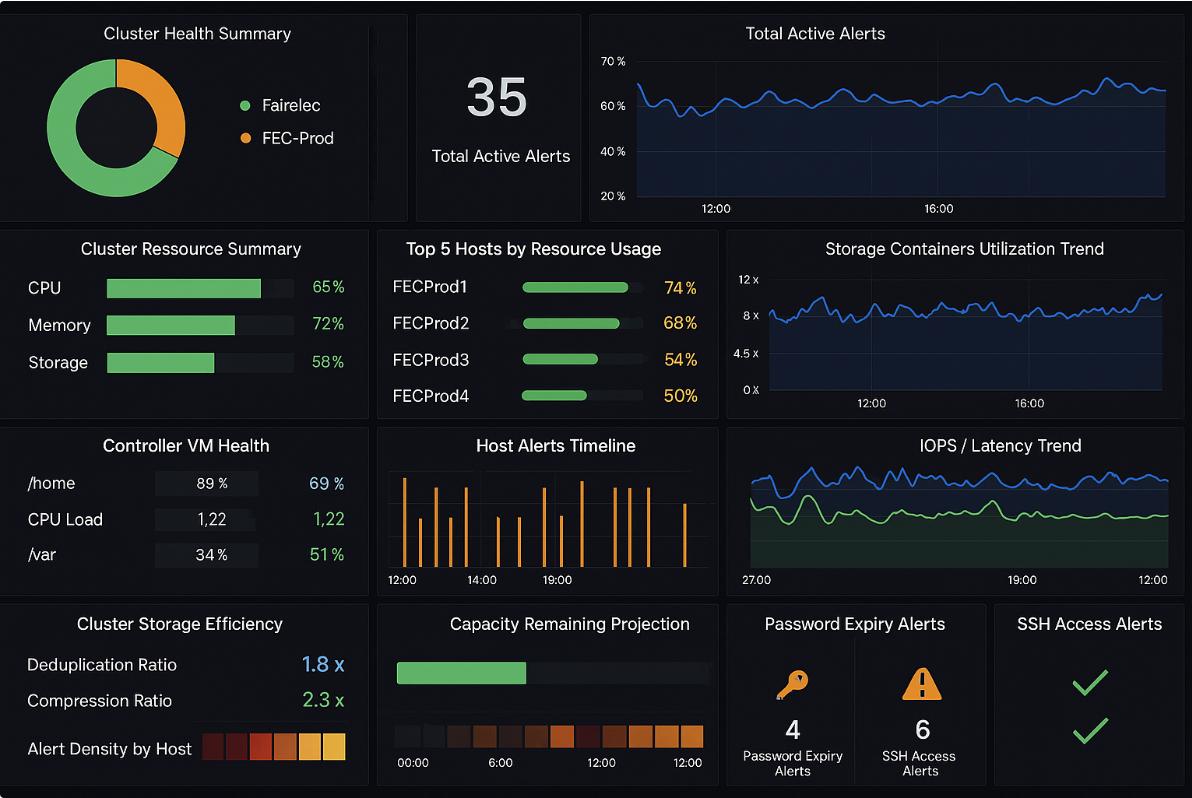
Task: Click the 65% CPU value
Action: tap(328, 287)
